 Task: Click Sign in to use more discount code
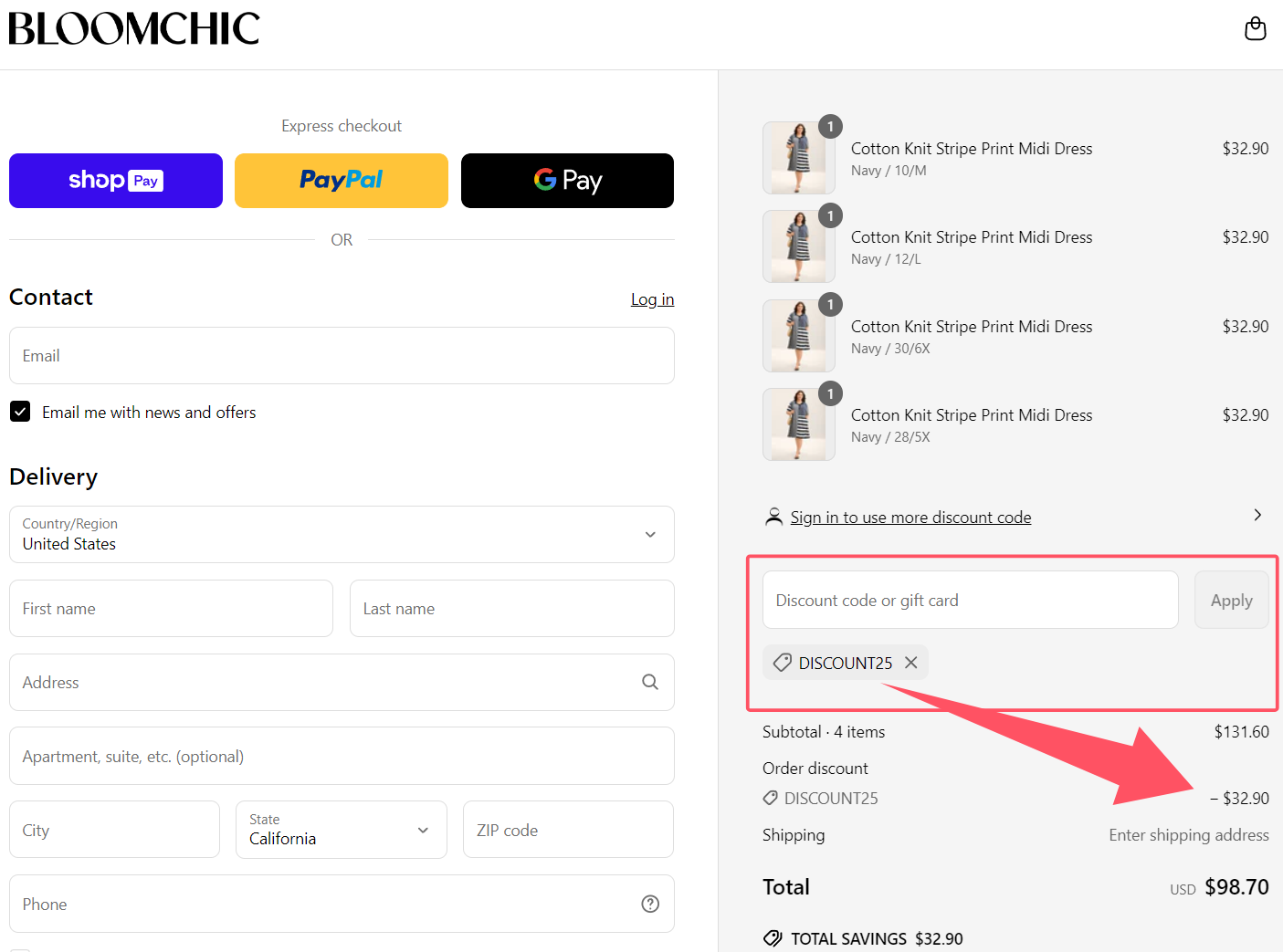[x=910, y=518]
